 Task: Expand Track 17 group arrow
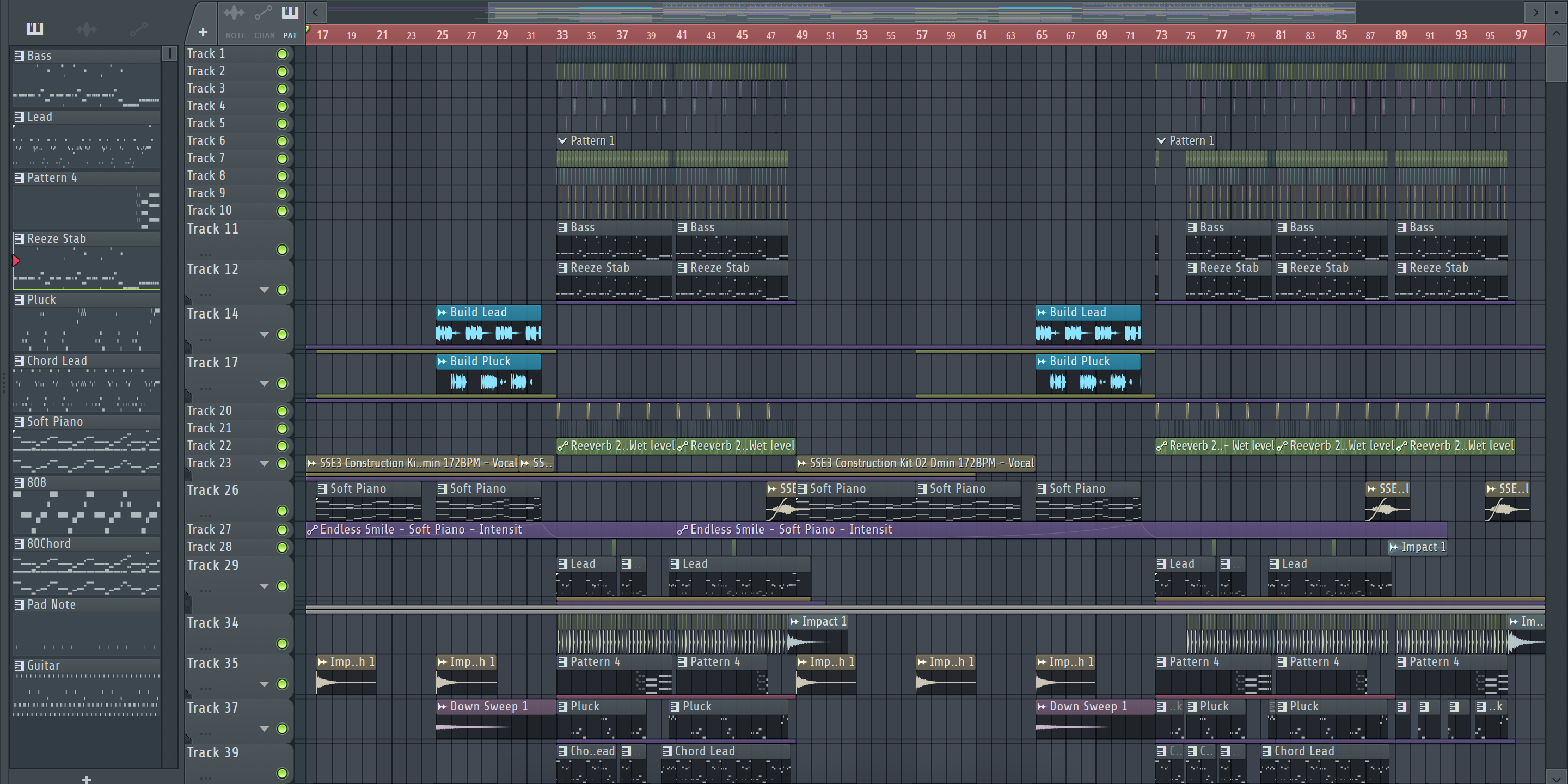point(264,383)
